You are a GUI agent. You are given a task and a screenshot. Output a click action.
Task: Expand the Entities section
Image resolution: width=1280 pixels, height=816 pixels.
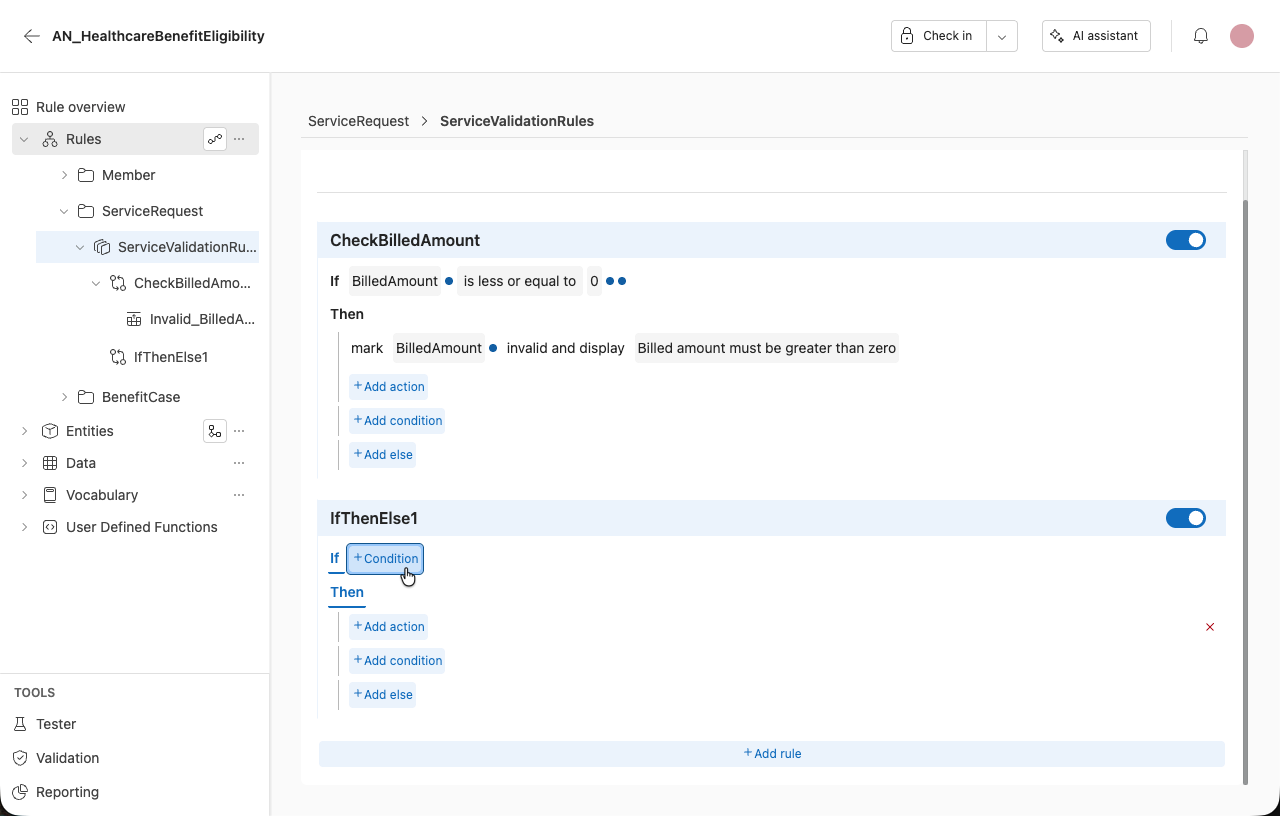(x=24, y=431)
